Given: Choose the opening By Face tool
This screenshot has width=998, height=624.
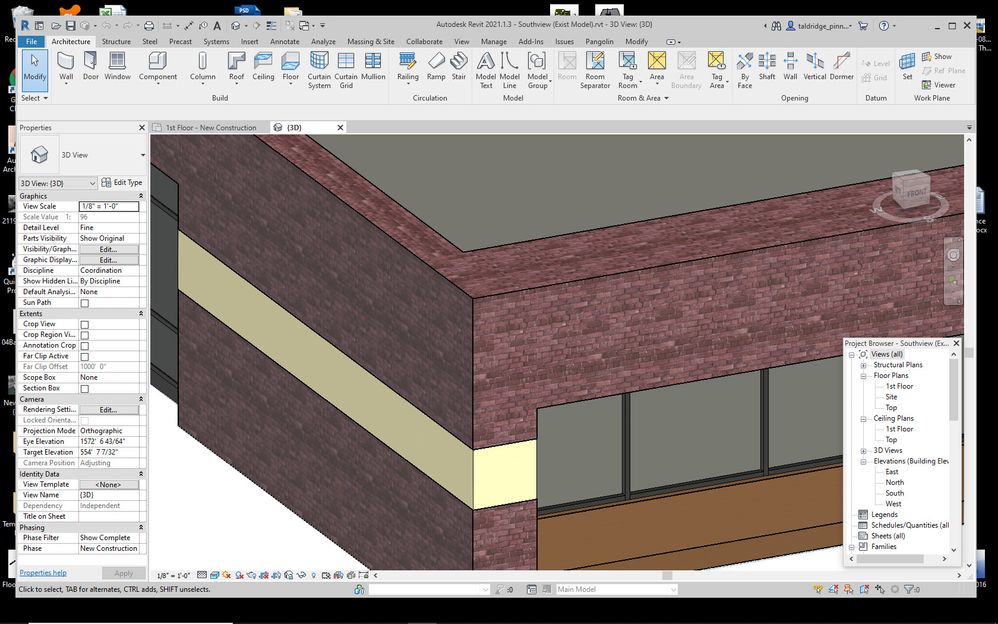Looking at the screenshot, I should 745,70.
